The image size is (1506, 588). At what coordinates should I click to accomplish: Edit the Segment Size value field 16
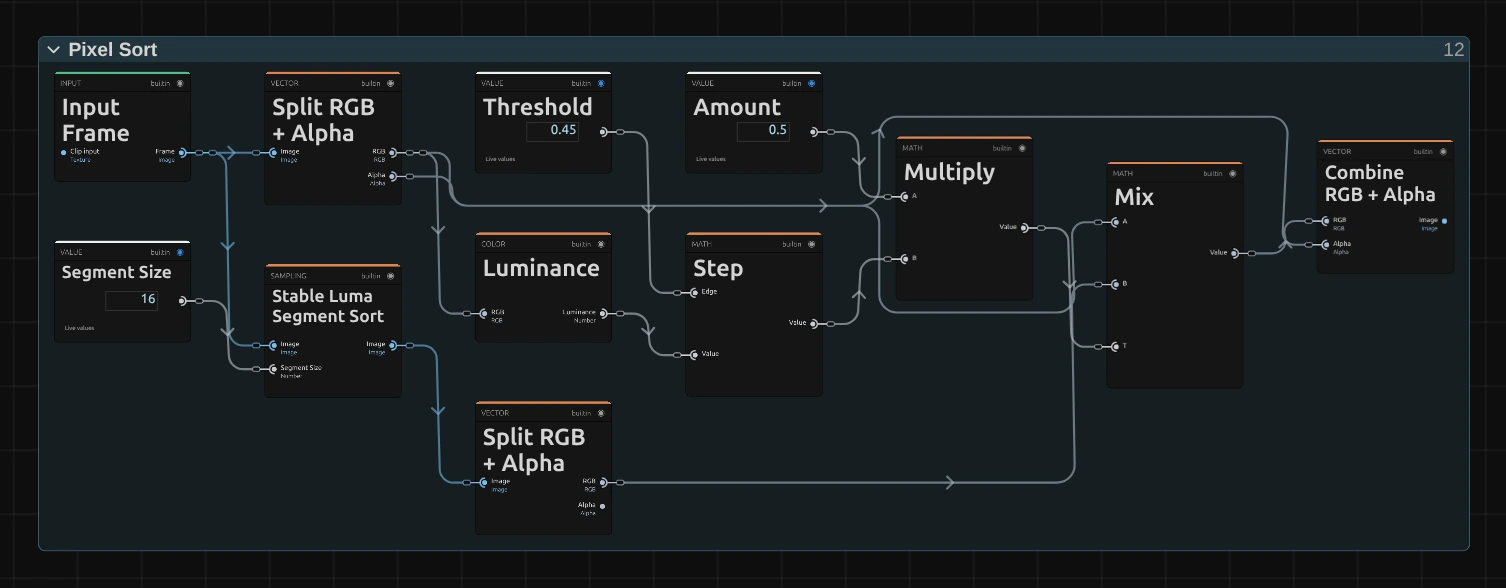[x=132, y=300]
